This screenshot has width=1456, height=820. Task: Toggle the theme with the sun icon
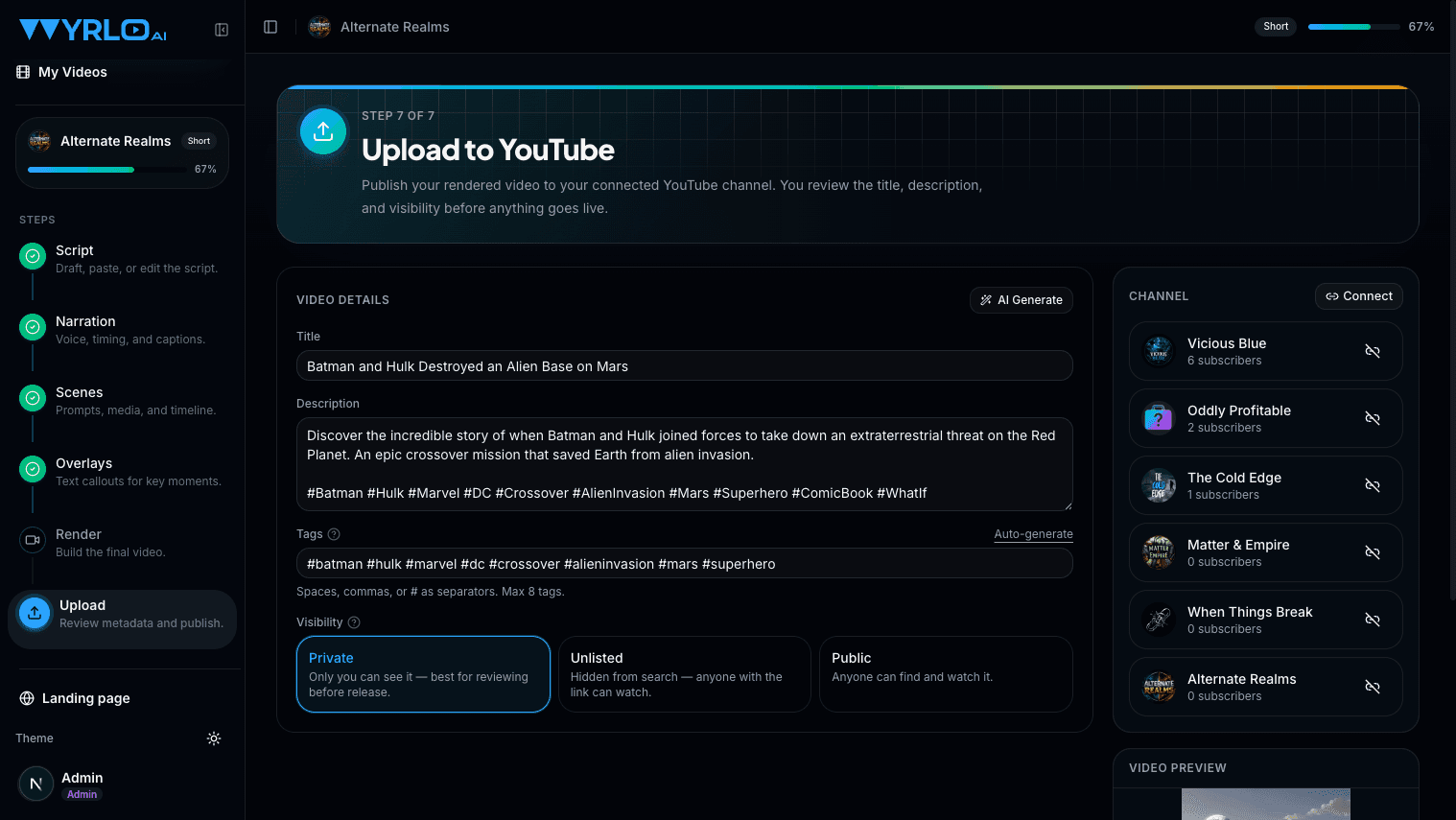coord(214,738)
